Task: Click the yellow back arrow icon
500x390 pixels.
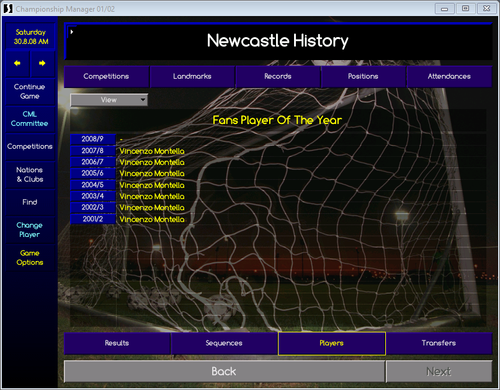Action: point(17,63)
